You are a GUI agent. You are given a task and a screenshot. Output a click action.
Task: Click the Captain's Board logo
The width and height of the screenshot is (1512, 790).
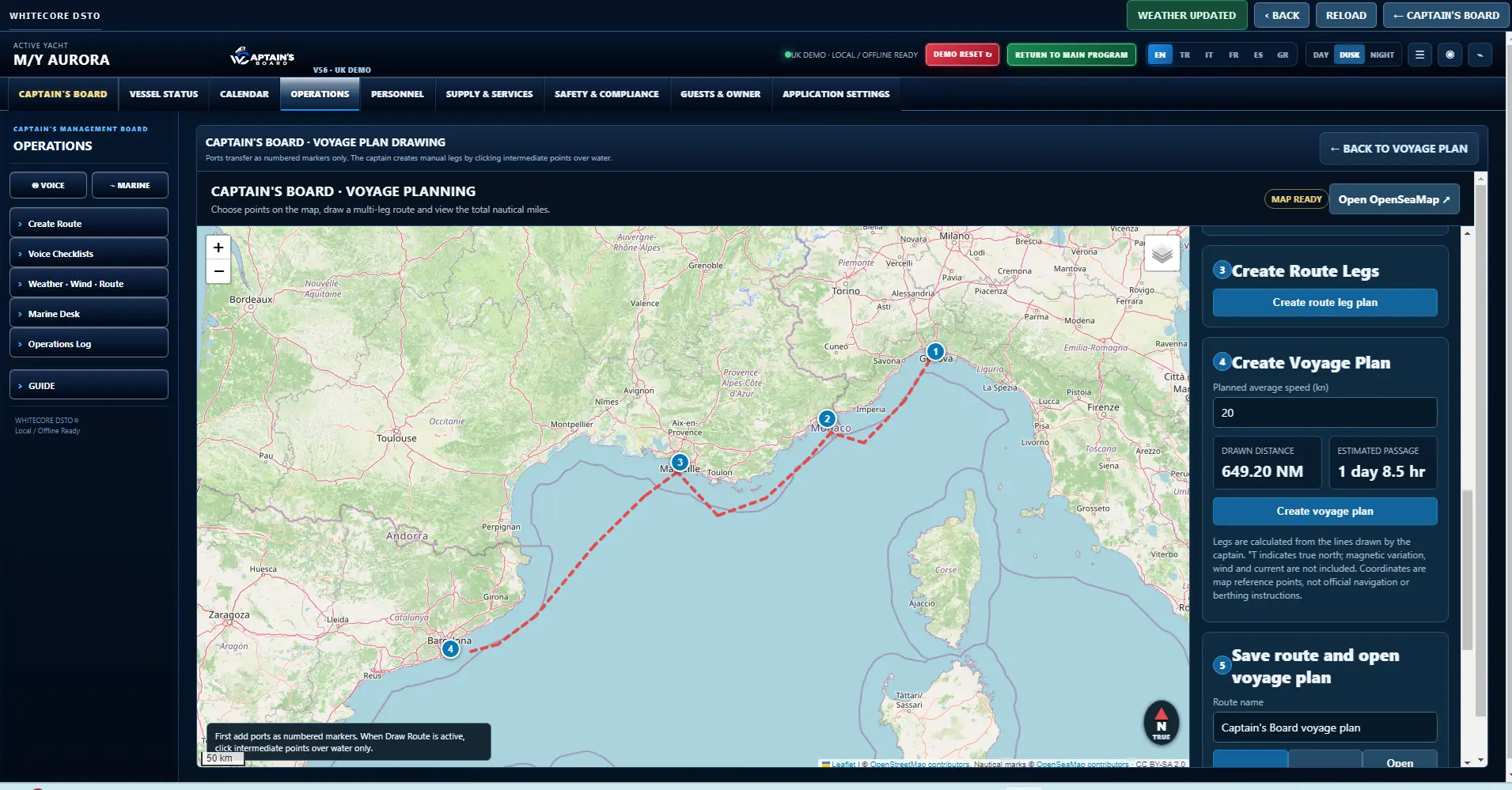(263, 56)
